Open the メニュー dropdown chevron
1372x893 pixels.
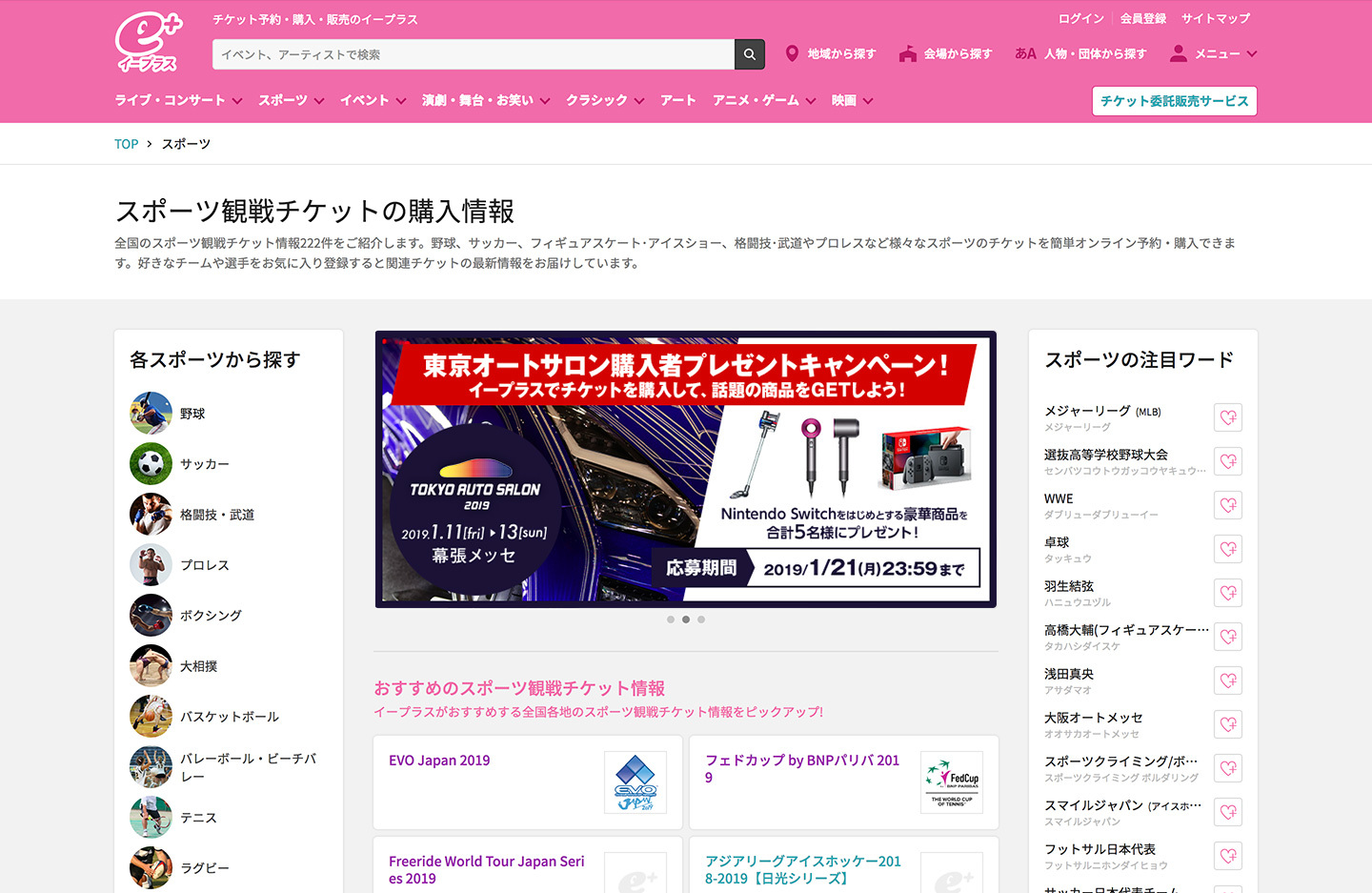click(x=1252, y=54)
